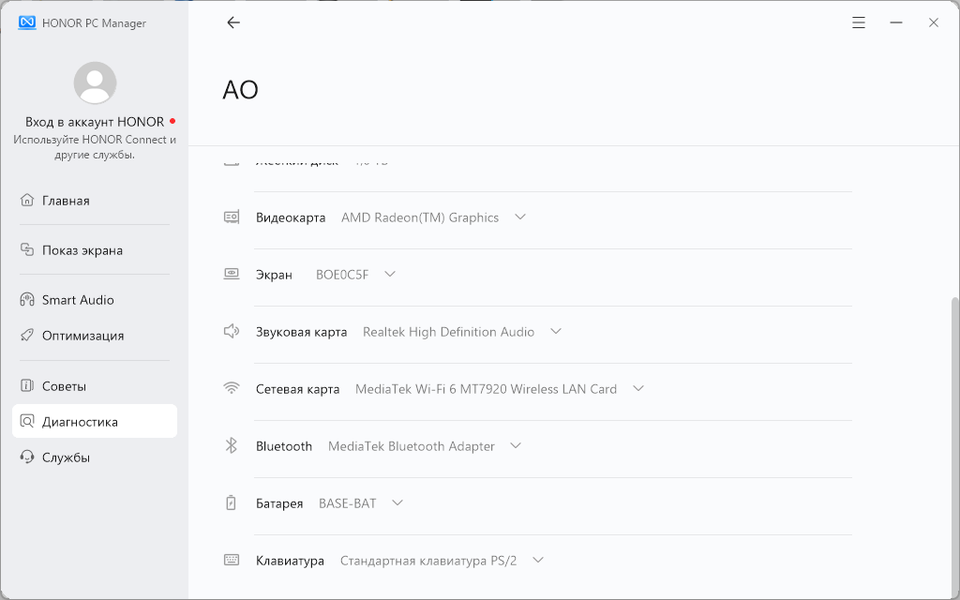
Task: Click the Bluetooth icon
Action: pos(231,446)
